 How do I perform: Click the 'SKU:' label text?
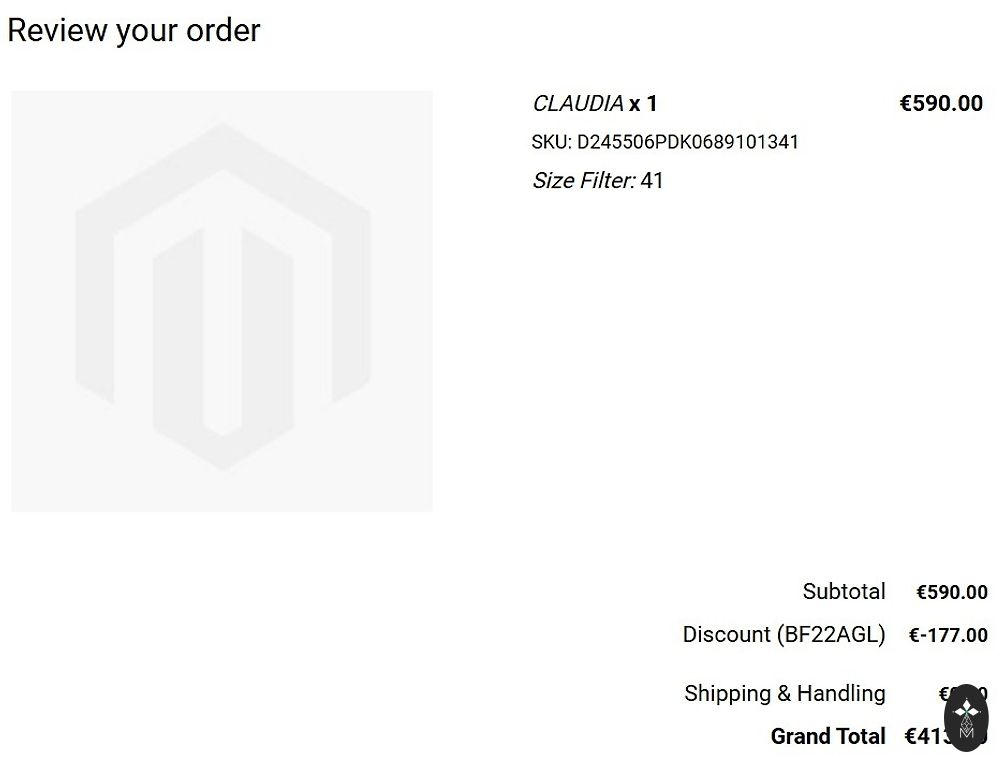[551, 142]
